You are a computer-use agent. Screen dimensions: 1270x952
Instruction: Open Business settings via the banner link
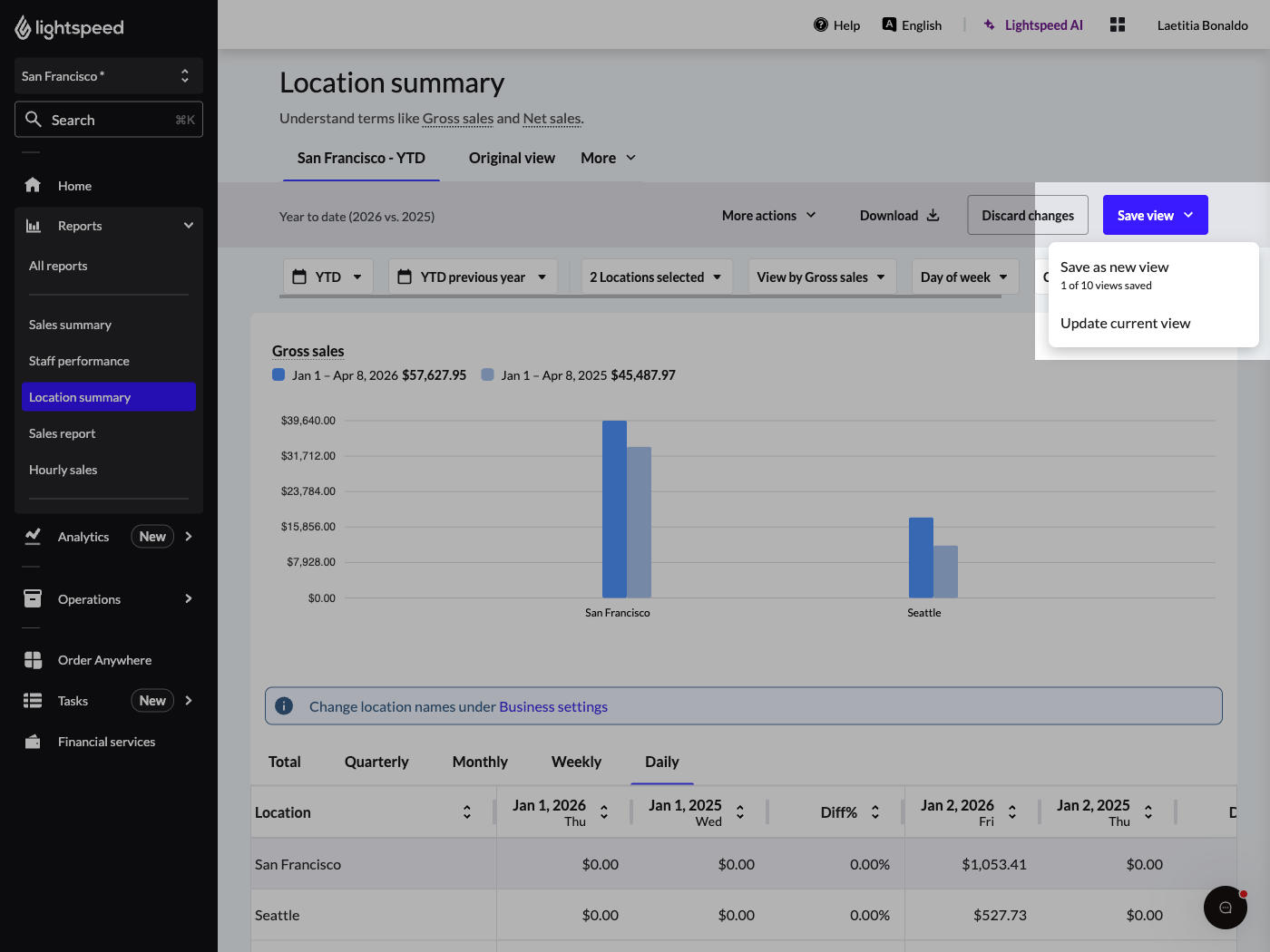553,706
